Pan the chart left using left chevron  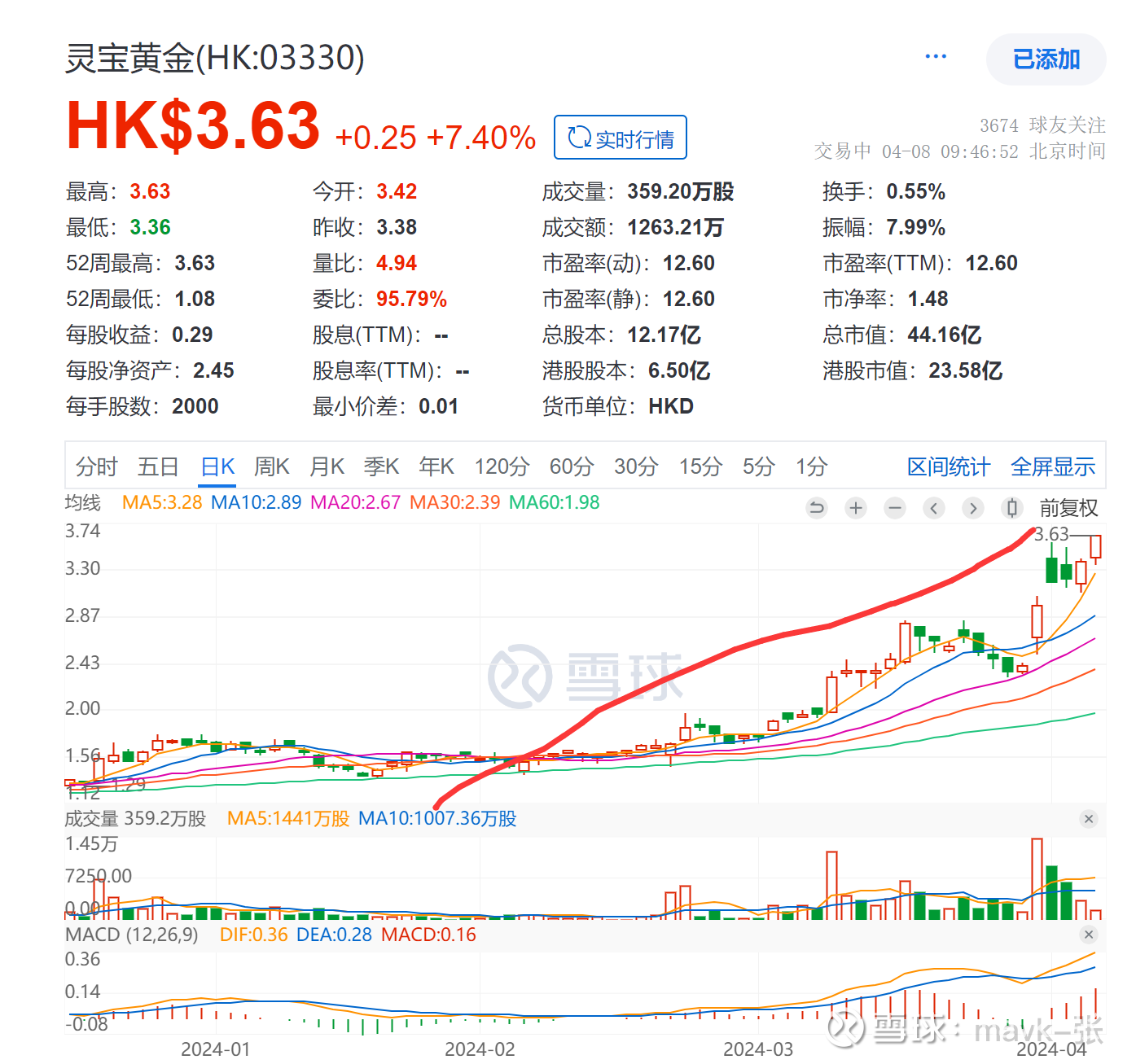(x=933, y=507)
